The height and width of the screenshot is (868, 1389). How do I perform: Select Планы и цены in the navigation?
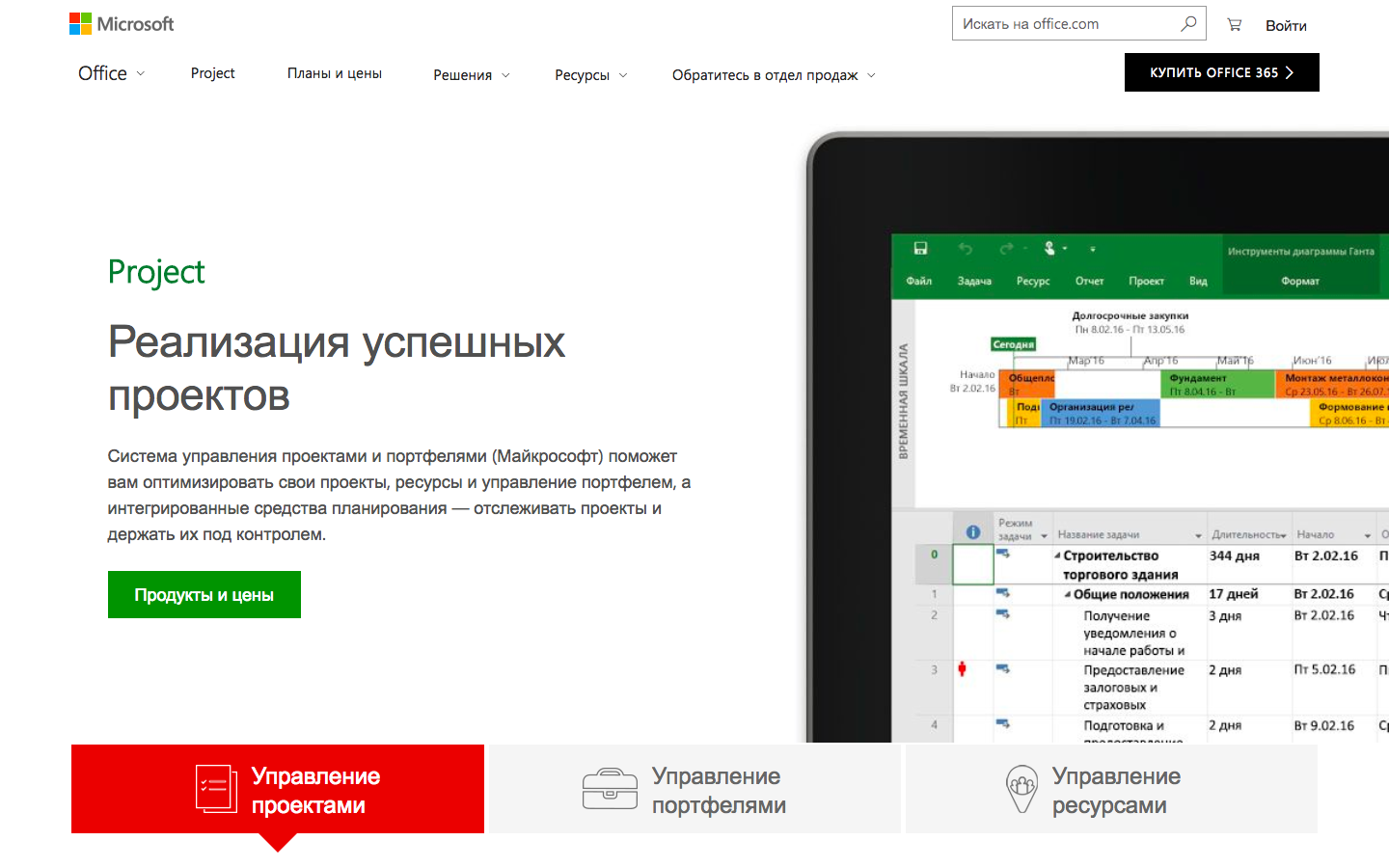point(335,72)
